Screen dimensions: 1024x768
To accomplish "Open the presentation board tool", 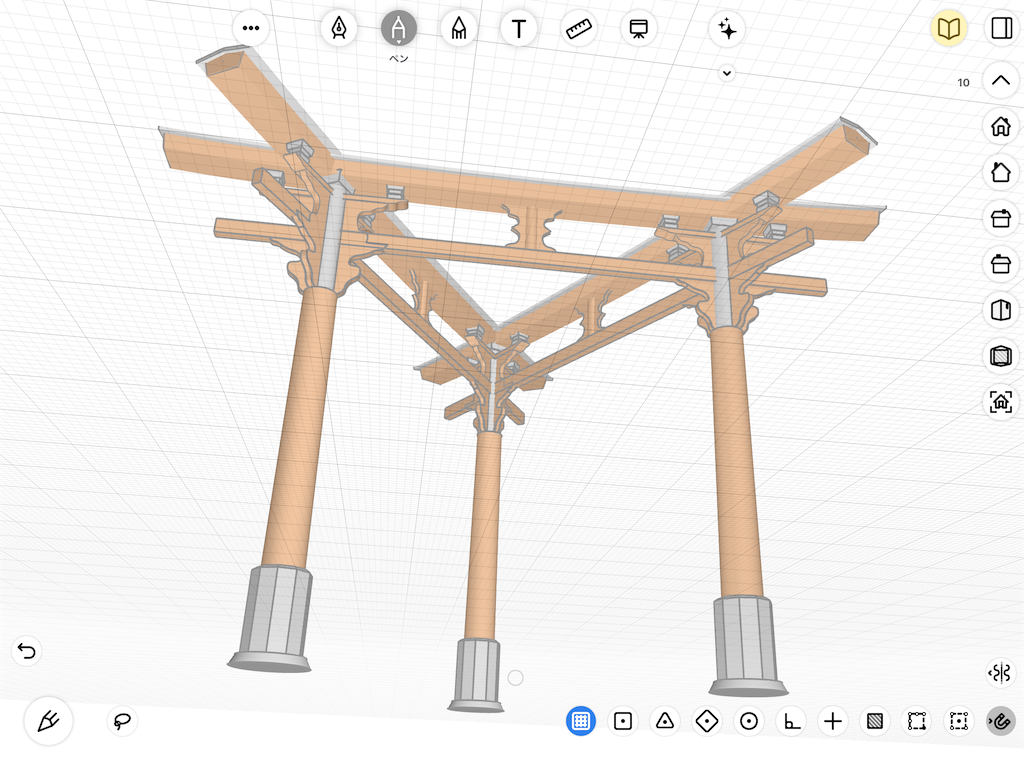I will [639, 28].
